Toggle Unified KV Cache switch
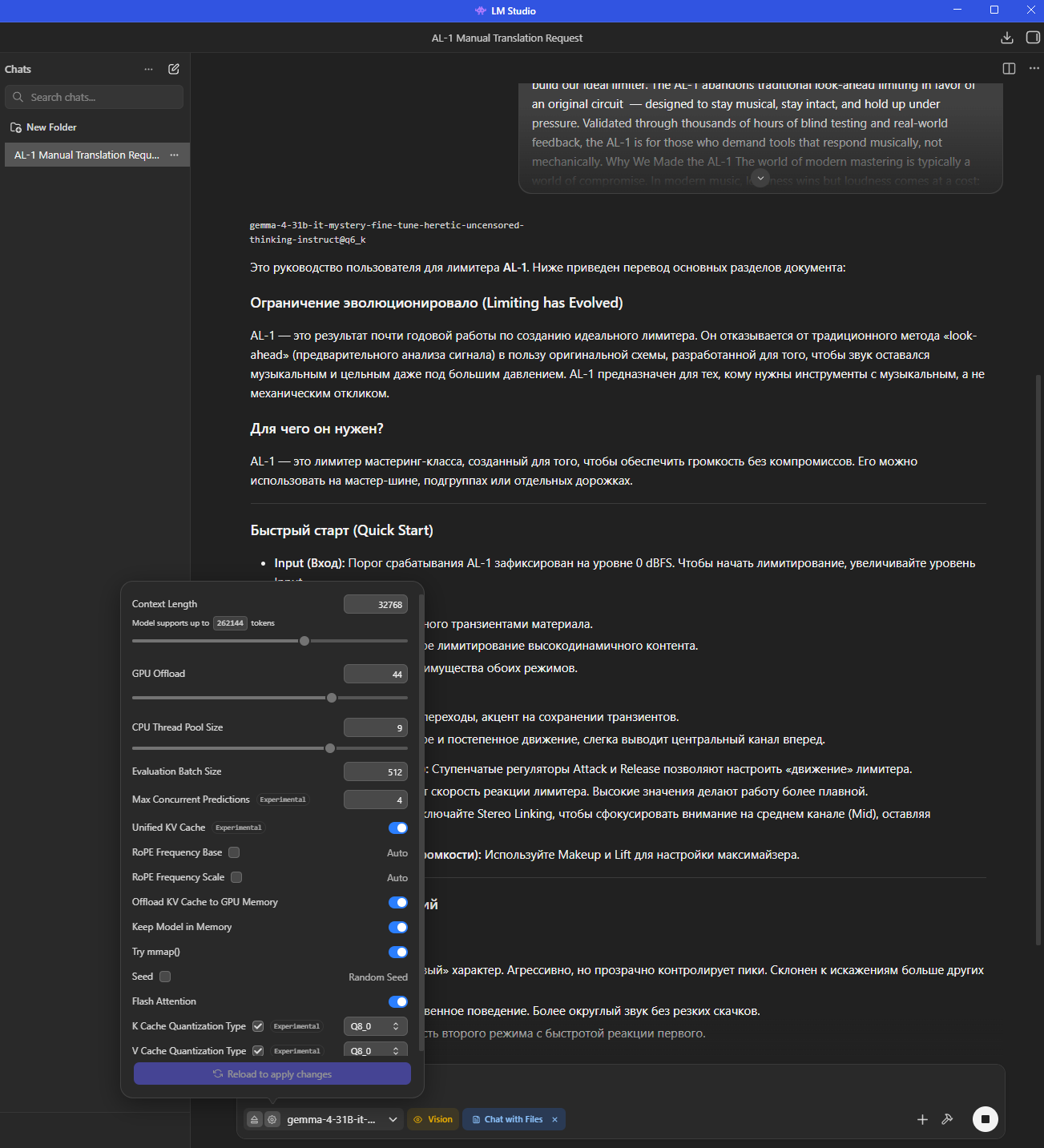The image size is (1044, 1148). coord(398,828)
